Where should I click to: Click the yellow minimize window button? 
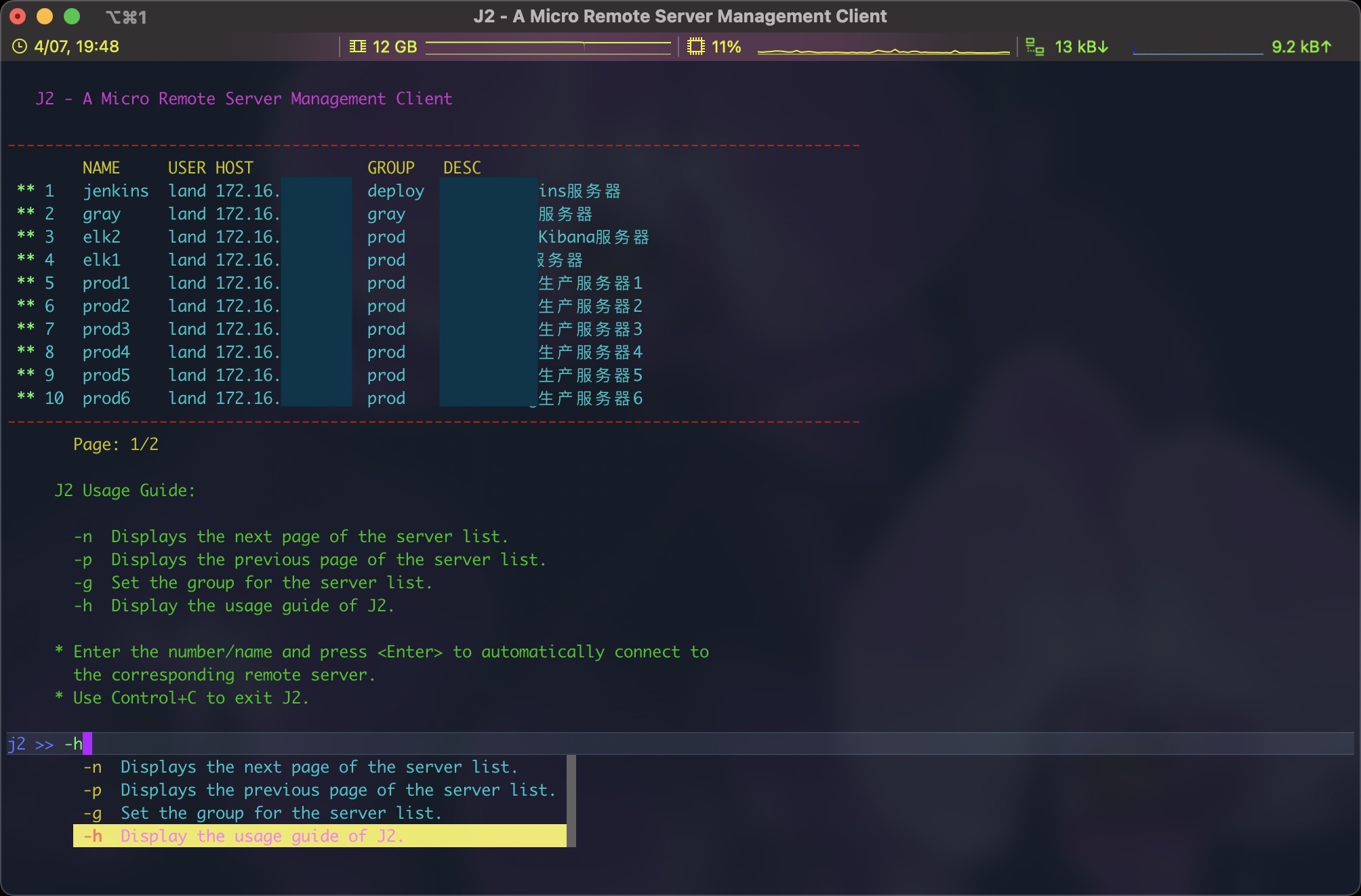click(x=45, y=16)
